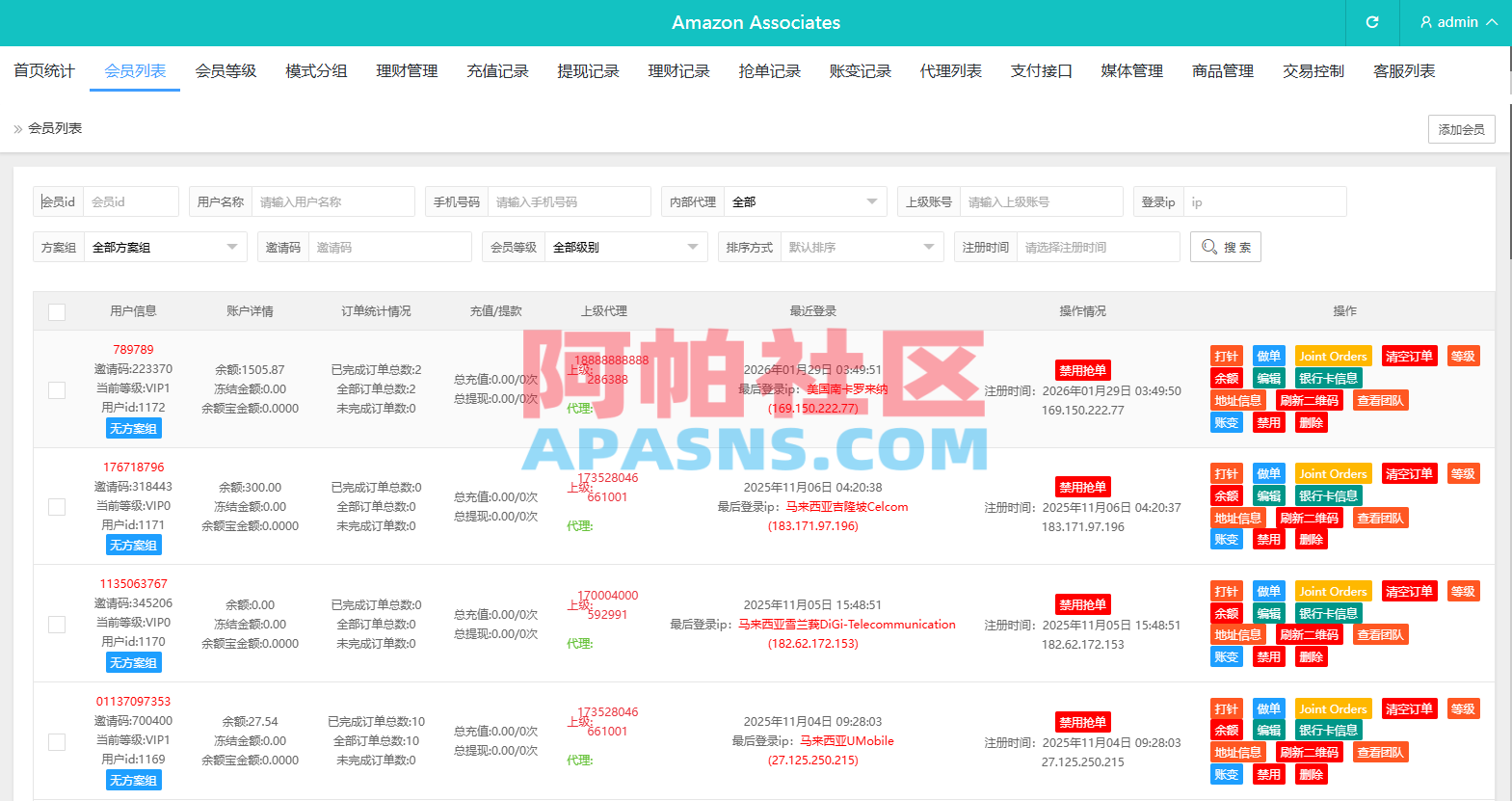
Task: Focus the 登录ip input field
Action: click(1264, 201)
